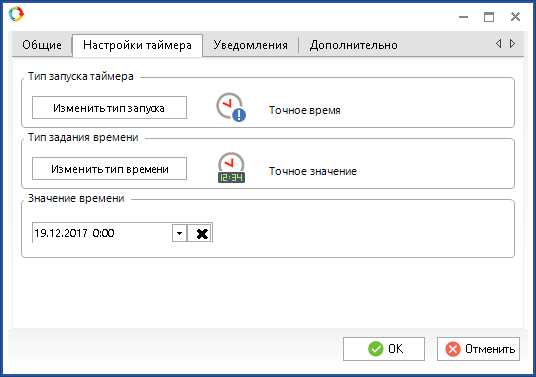Image resolution: width=536 pixels, height=377 pixels.
Task: Select the Дополнительно tab
Action: [x=353, y=45]
